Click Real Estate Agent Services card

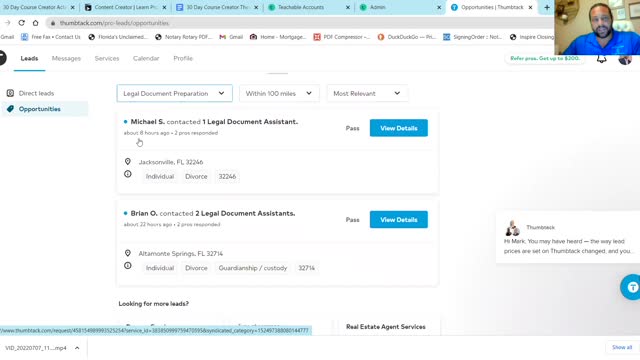click(386, 327)
